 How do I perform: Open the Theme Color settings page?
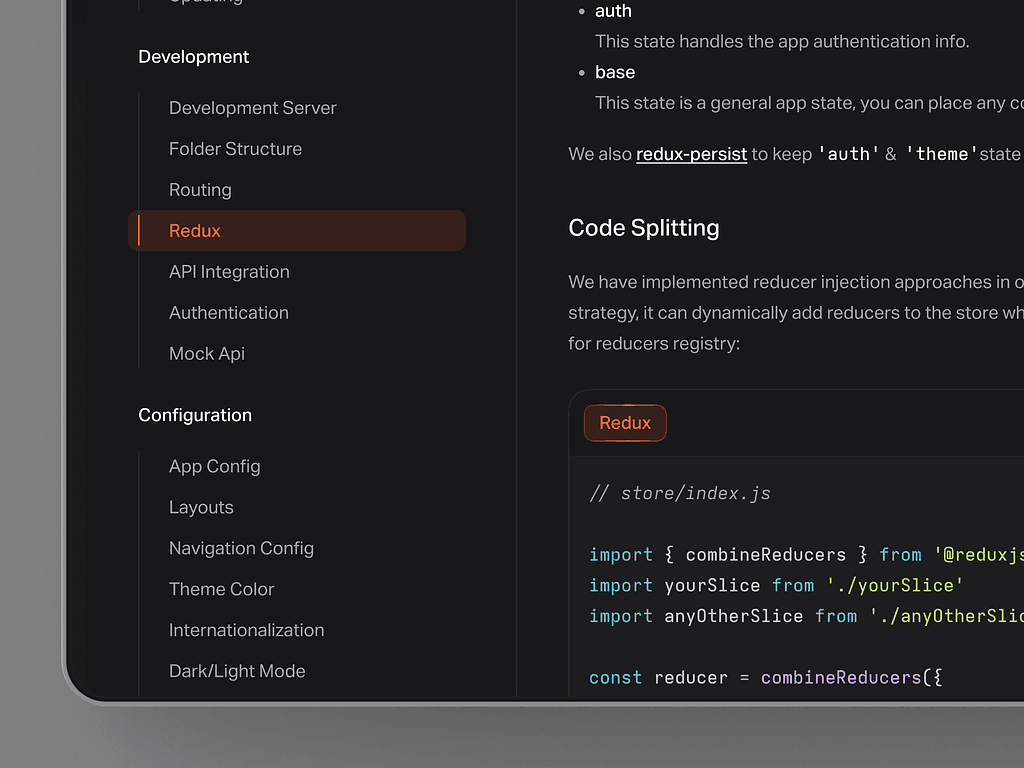(221, 590)
